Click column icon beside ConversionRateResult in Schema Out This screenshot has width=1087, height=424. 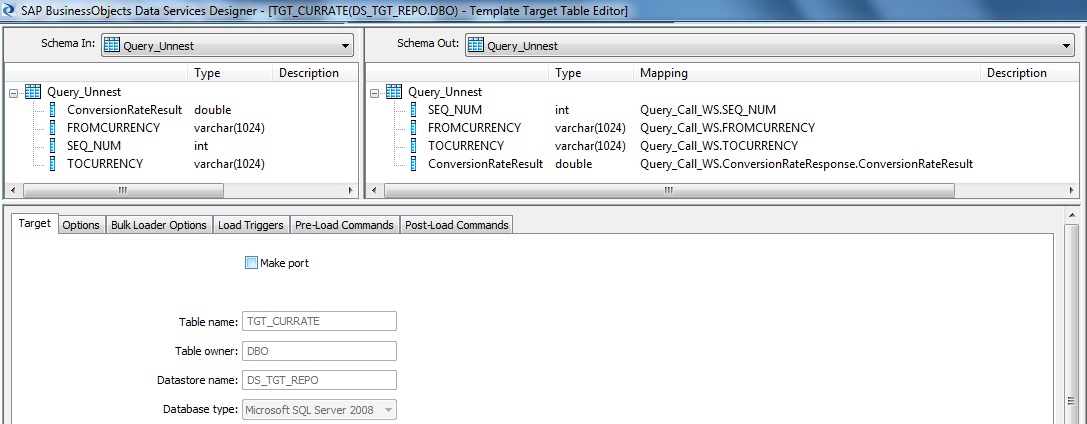pos(414,164)
